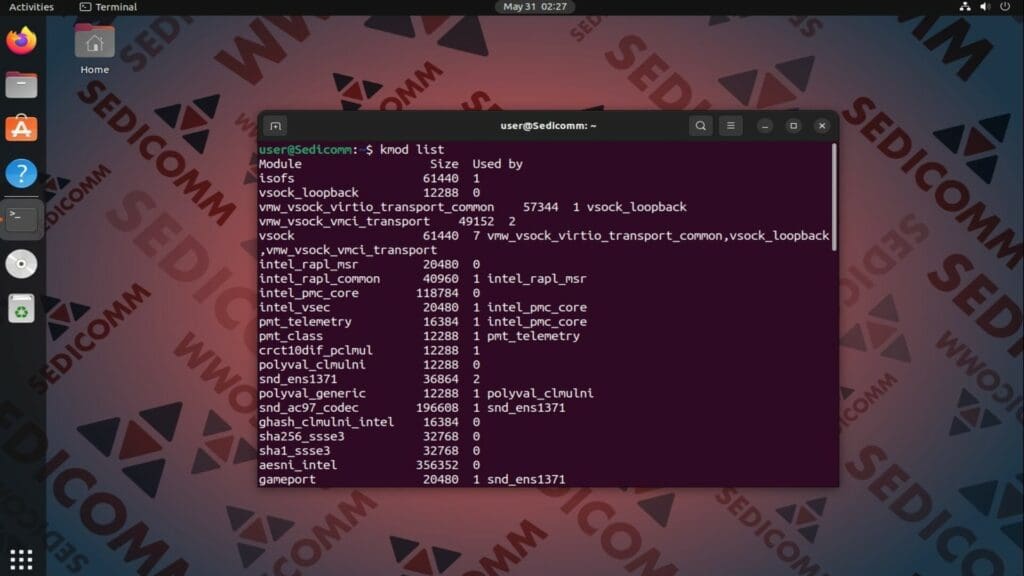Show Applications grid button
This screenshot has width=1024, height=576.
[x=22, y=559]
